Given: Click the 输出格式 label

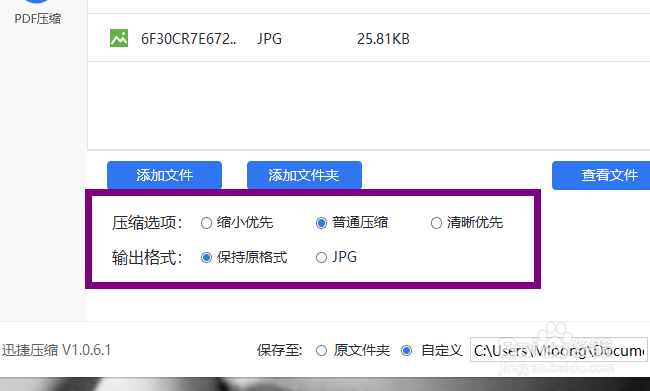Looking at the screenshot, I should [147, 257].
